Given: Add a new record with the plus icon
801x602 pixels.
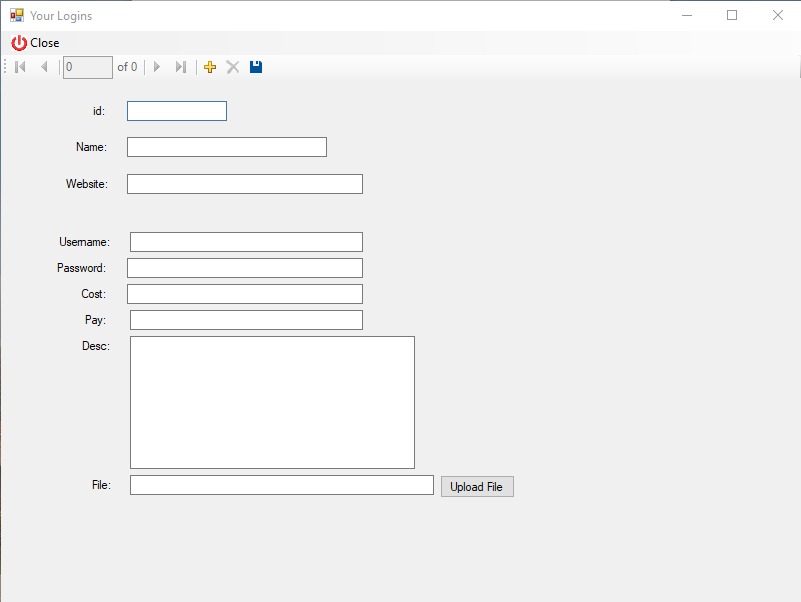Looking at the screenshot, I should (210, 67).
